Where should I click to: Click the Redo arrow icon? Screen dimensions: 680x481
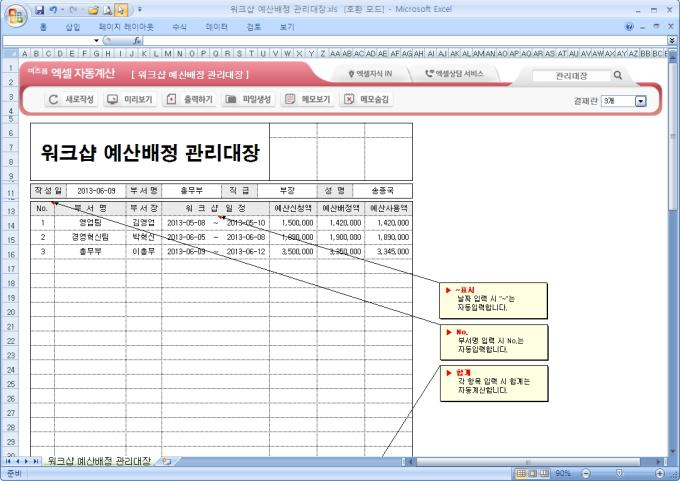(73, 10)
